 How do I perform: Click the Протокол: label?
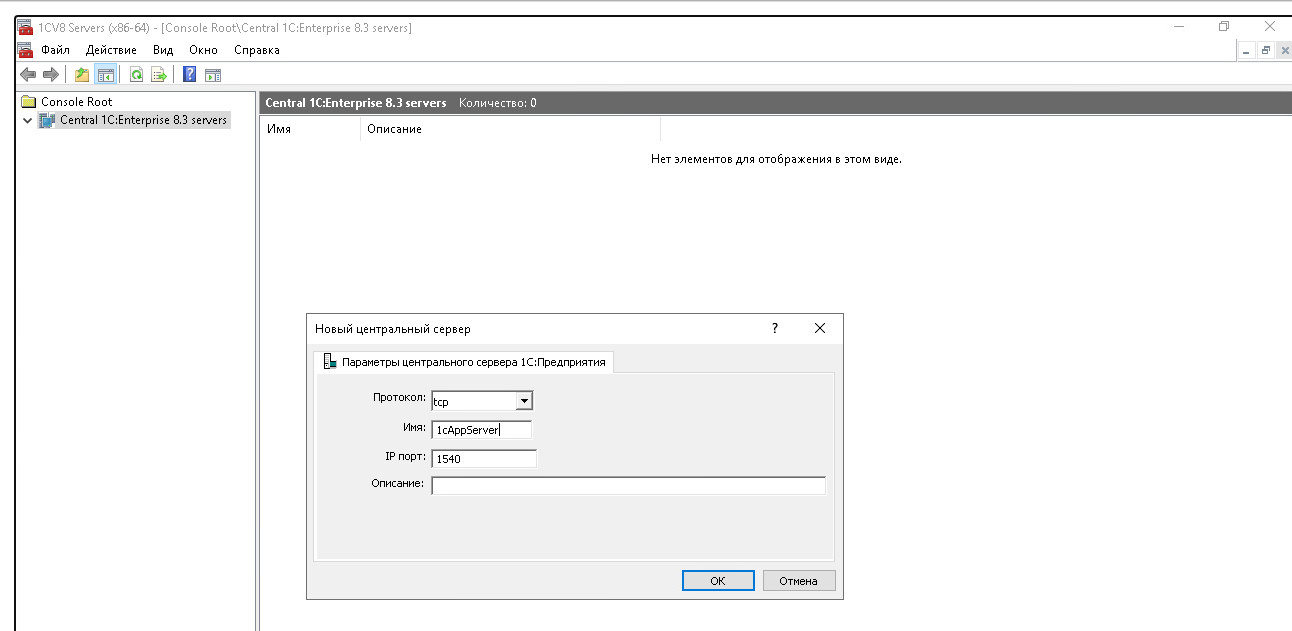398,398
